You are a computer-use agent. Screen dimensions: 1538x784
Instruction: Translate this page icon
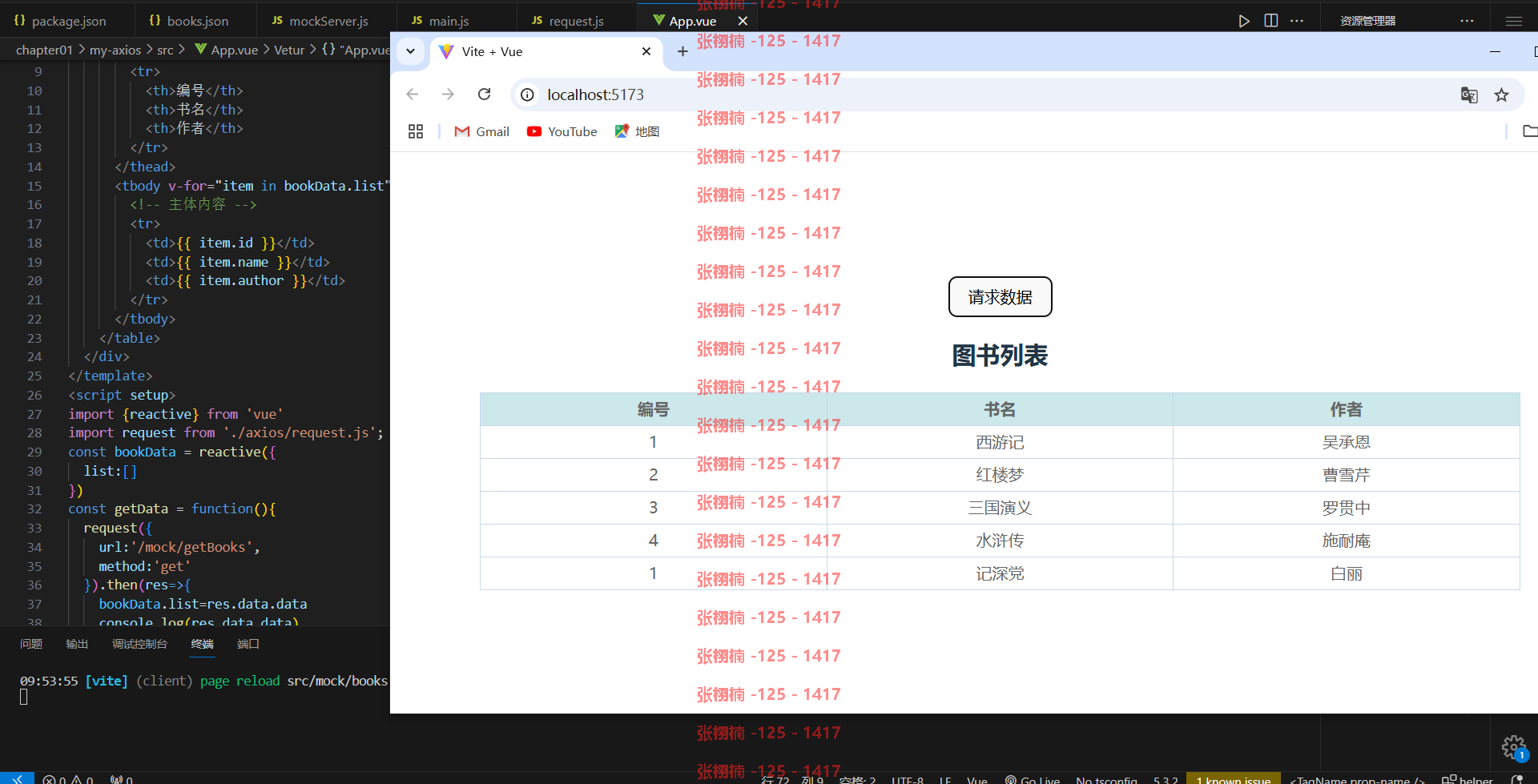(1469, 94)
